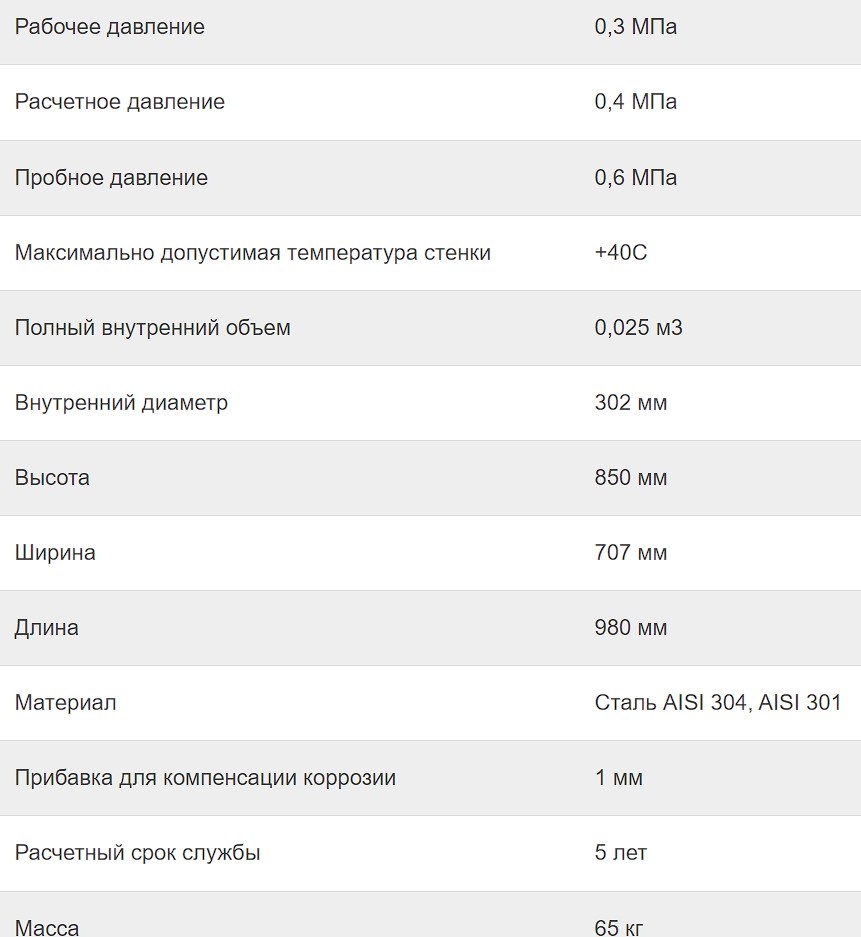Select the "0,3 МПа" value

pyautogui.click(x=635, y=27)
